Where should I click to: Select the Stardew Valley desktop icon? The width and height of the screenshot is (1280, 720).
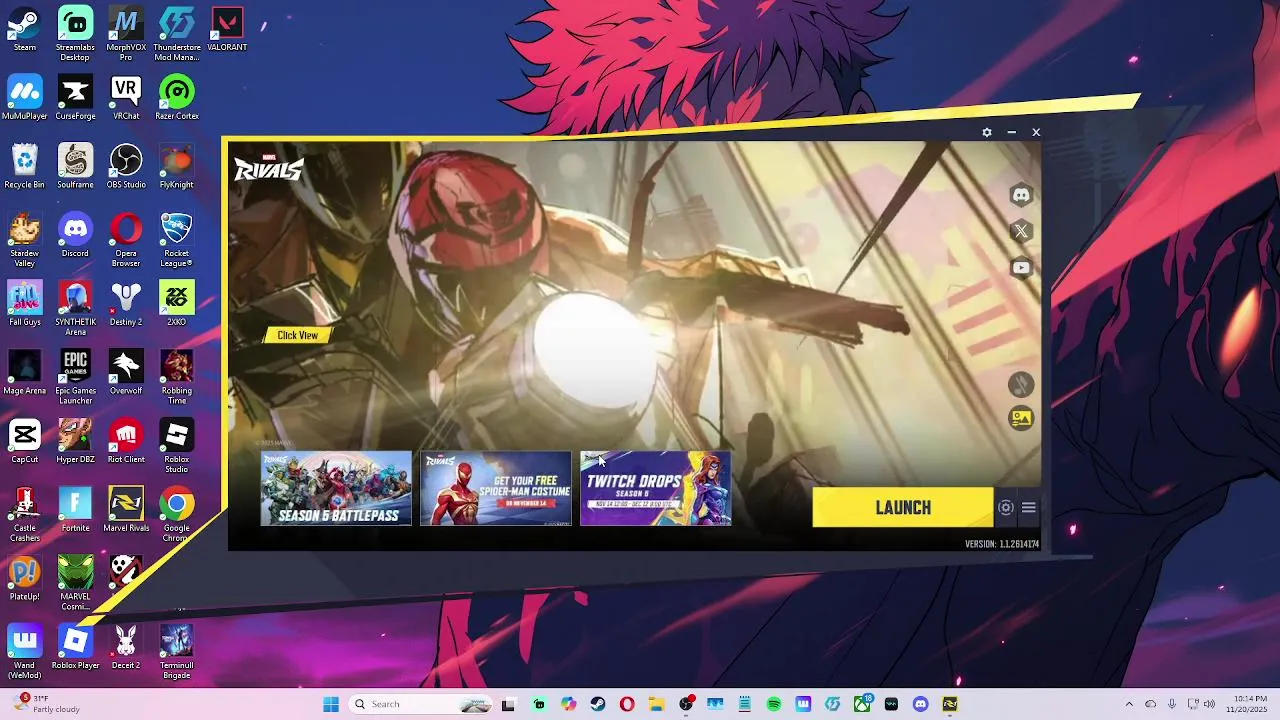point(25,240)
